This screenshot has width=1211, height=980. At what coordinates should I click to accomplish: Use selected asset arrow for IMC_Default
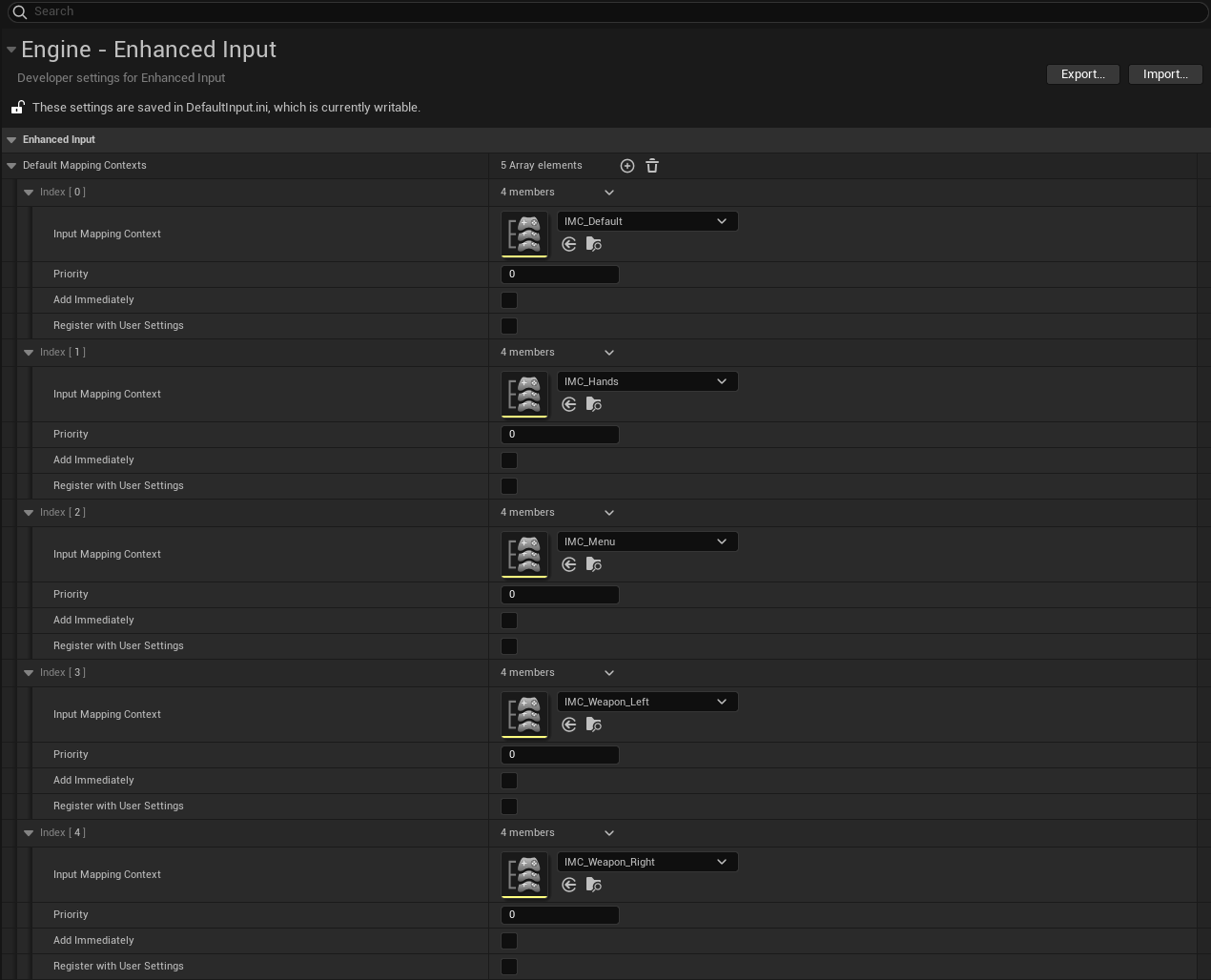click(x=569, y=245)
